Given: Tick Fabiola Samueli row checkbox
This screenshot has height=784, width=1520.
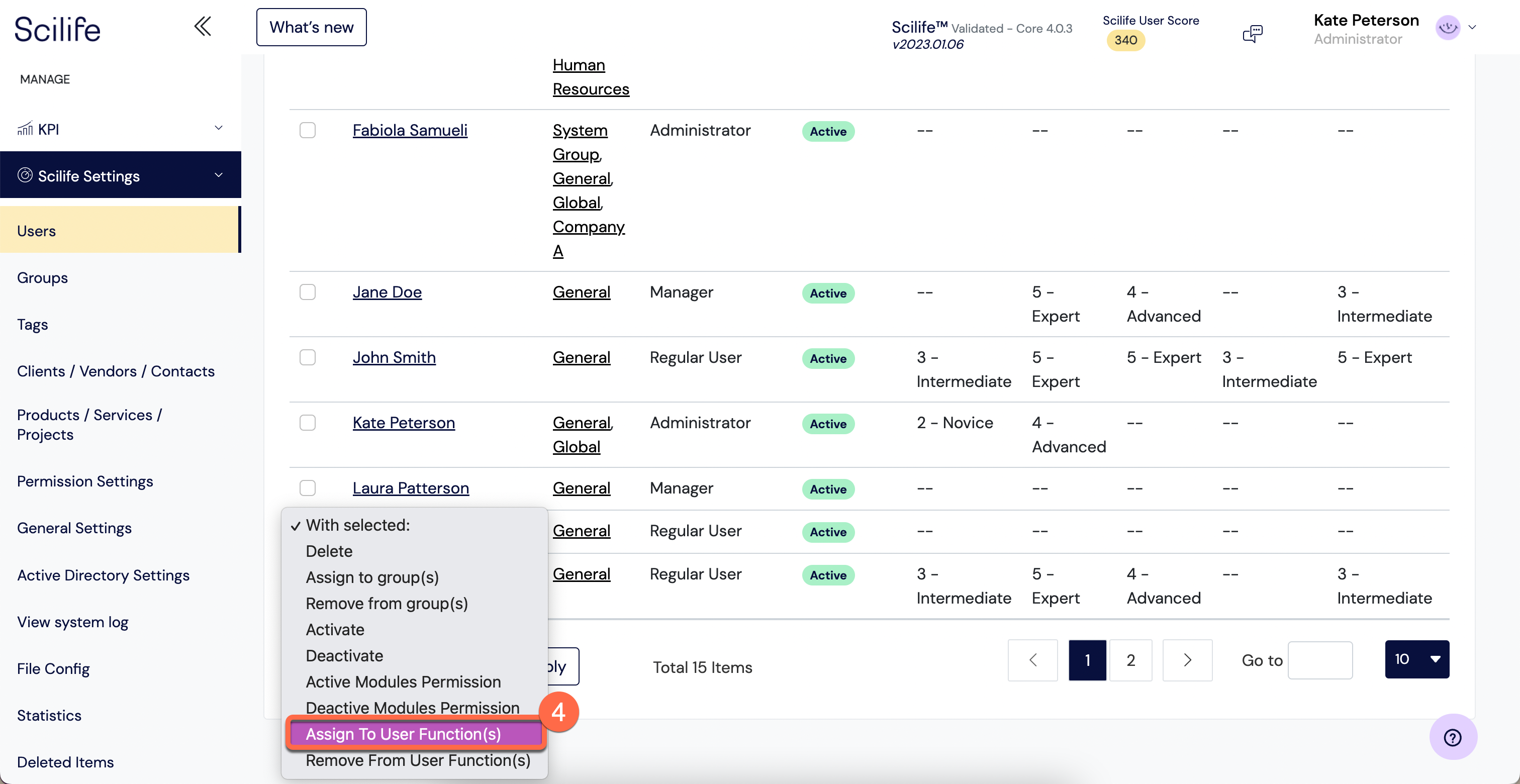Looking at the screenshot, I should 308,130.
